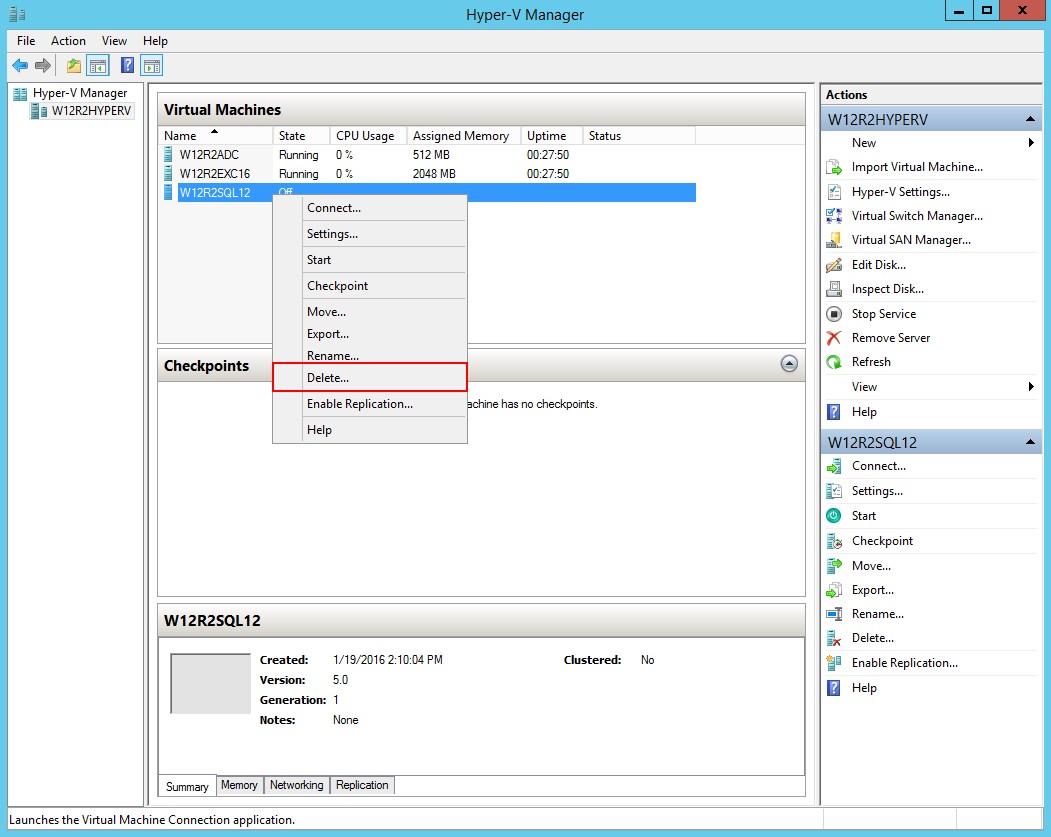This screenshot has height=837, width=1051.
Task: Click the Show/Hide Console Tree toolbar icon
Action: coord(98,66)
